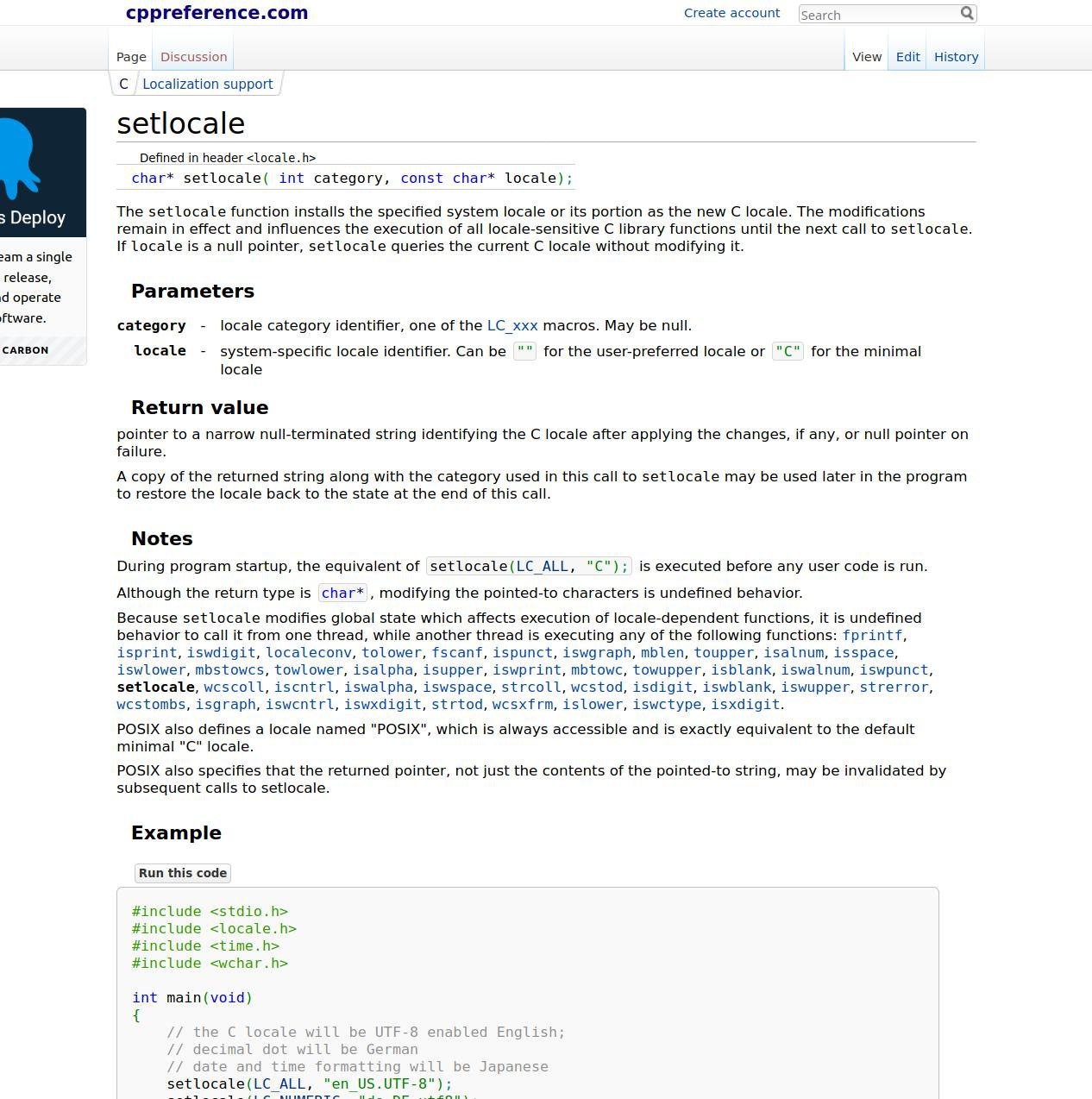Open the isprint link
Viewport: 1092px width, 1099px height.
[147, 653]
